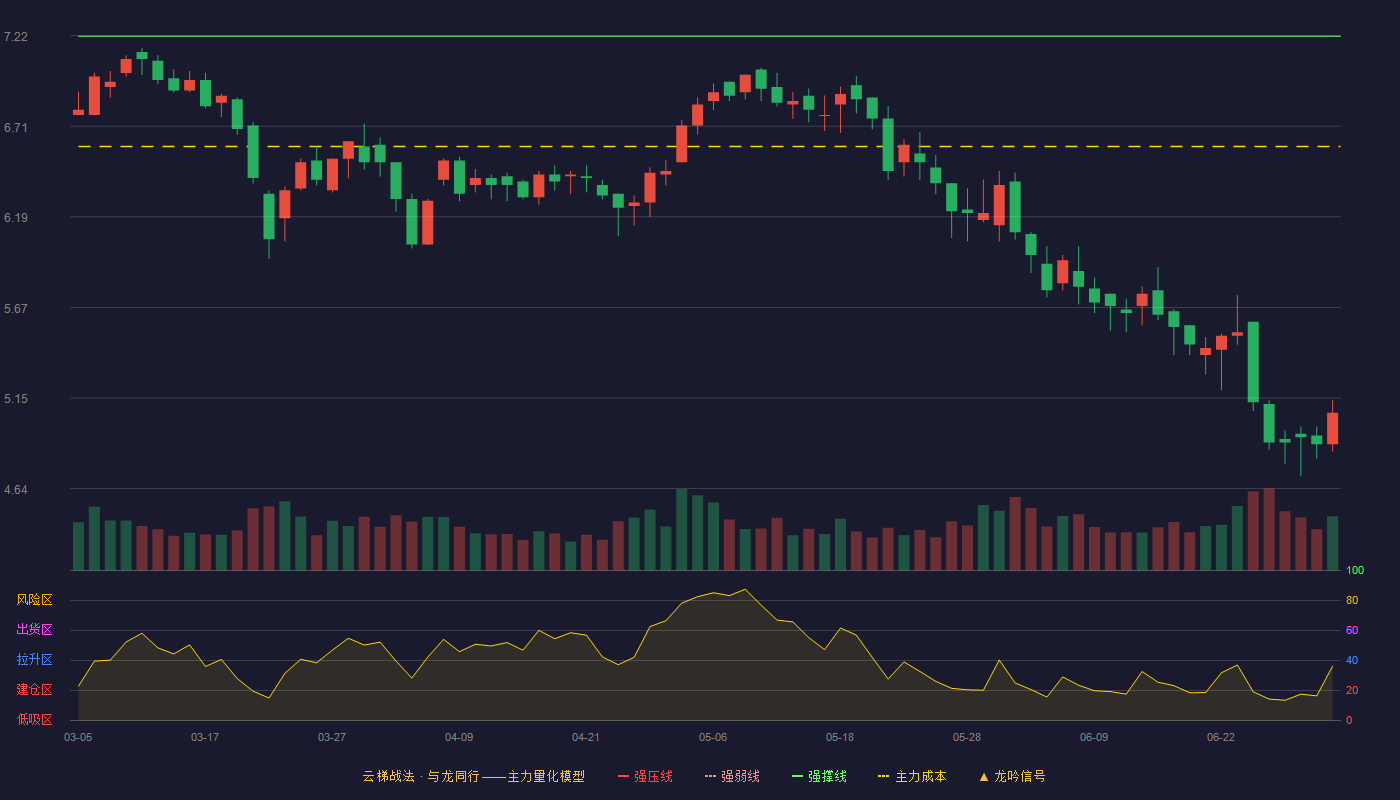Toggle the 强撑线 legend item
This screenshot has width=1400, height=800.
point(819,776)
